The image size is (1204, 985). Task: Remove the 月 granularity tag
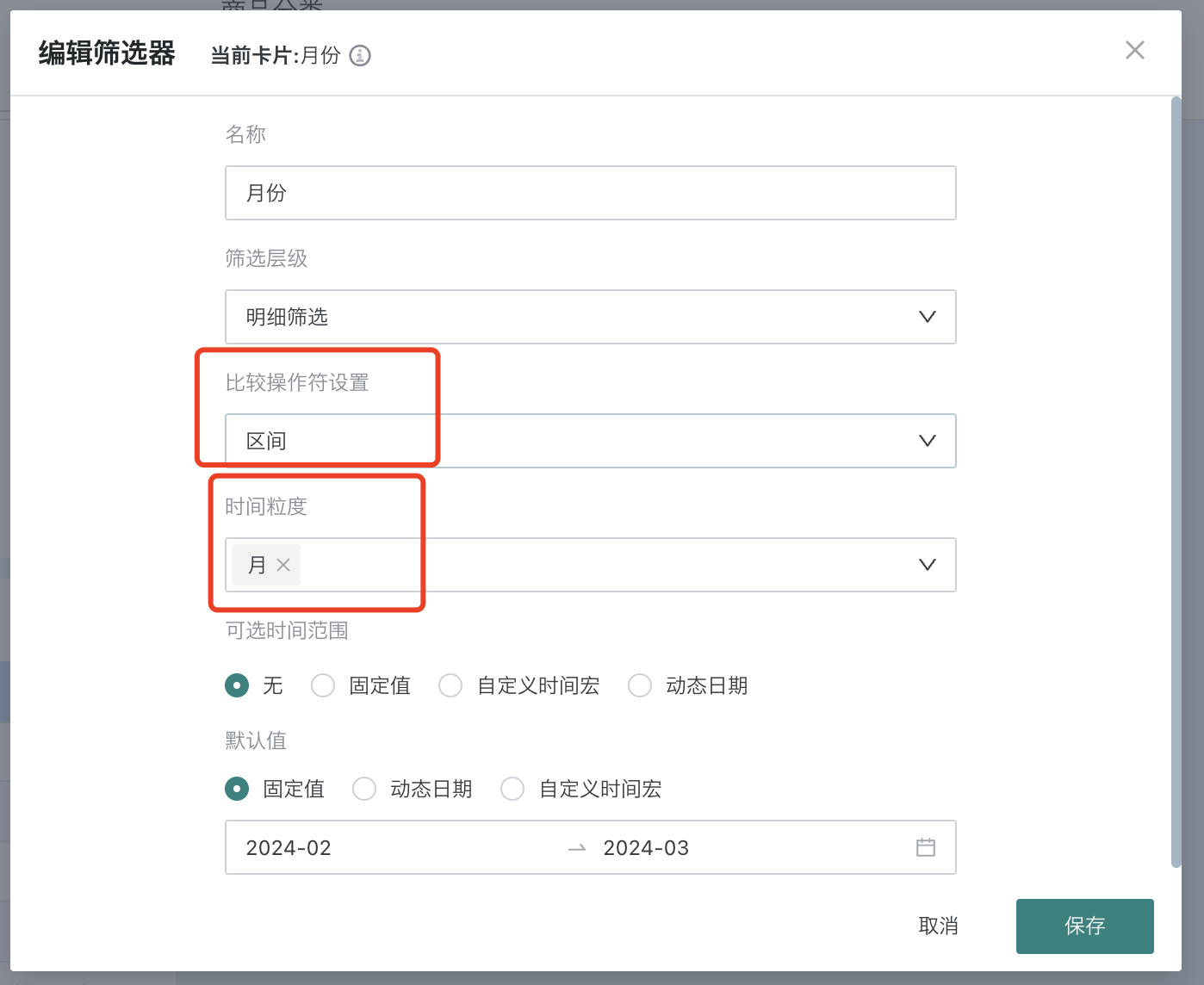284,565
